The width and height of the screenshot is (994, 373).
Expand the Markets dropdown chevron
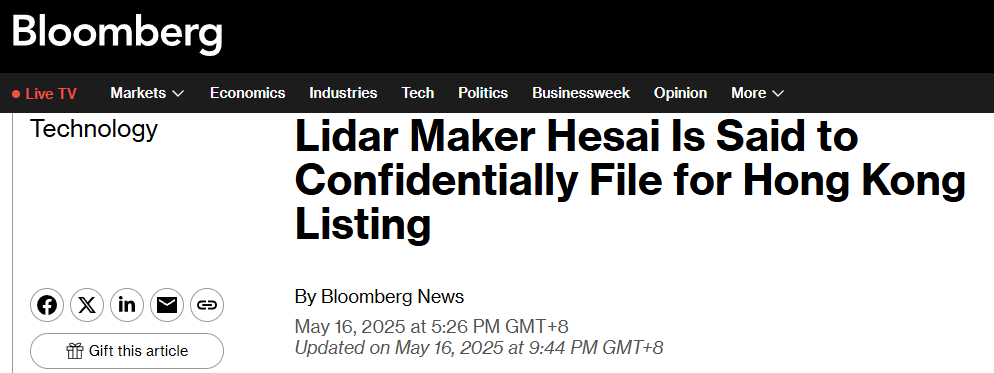178,93
